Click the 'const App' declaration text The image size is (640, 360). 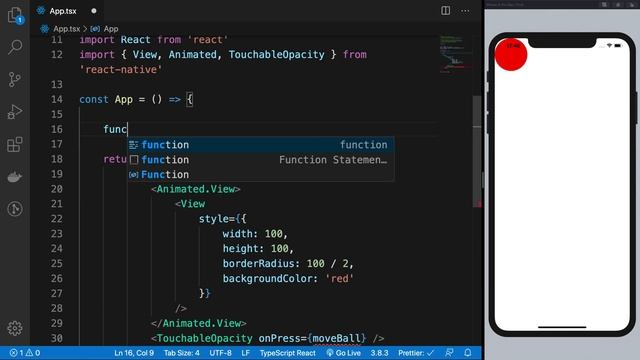[x=106, y=100]
